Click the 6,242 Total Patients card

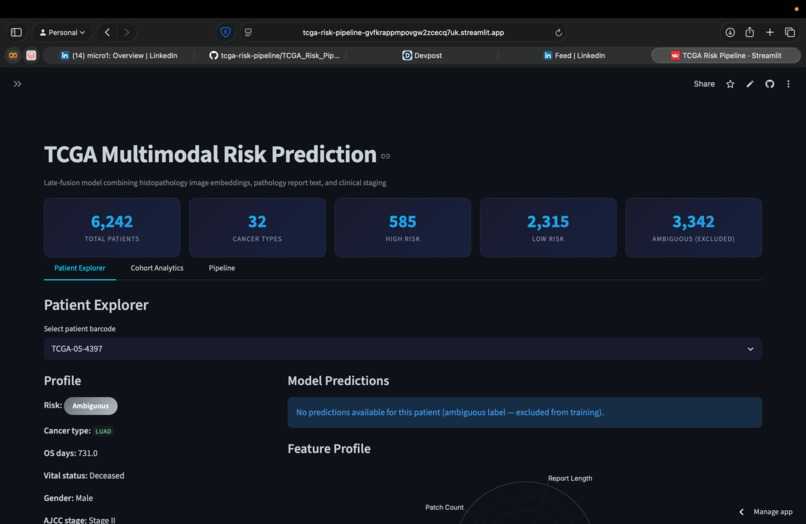coord(112,227)
